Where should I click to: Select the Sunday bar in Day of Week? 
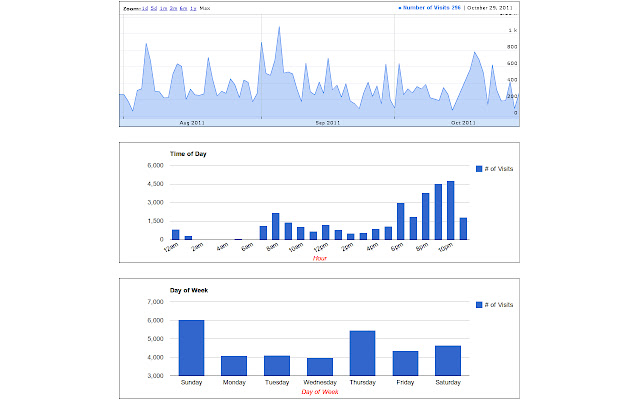click(x=191, y=348)
